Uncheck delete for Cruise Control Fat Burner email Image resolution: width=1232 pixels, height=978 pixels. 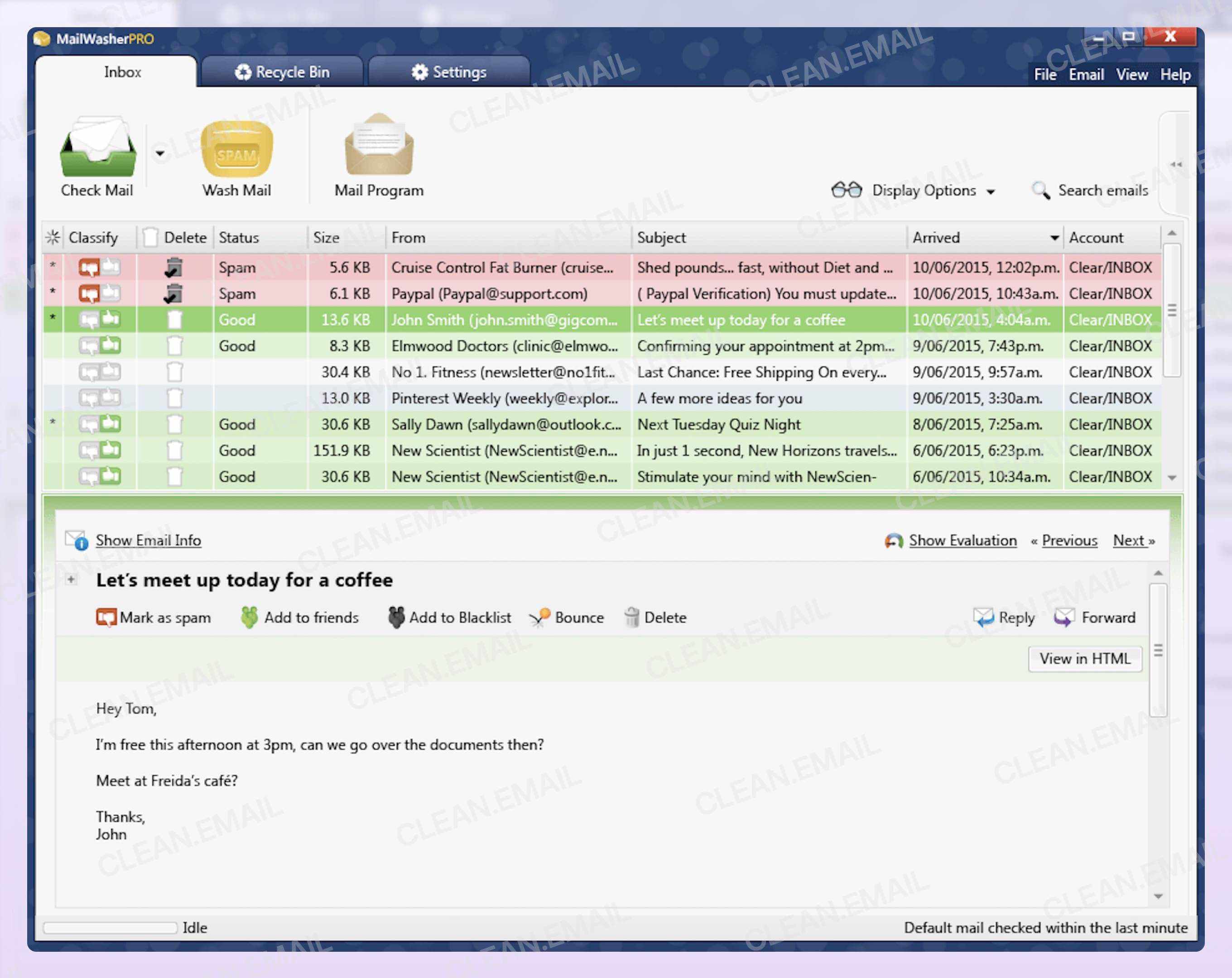(174, 267)
